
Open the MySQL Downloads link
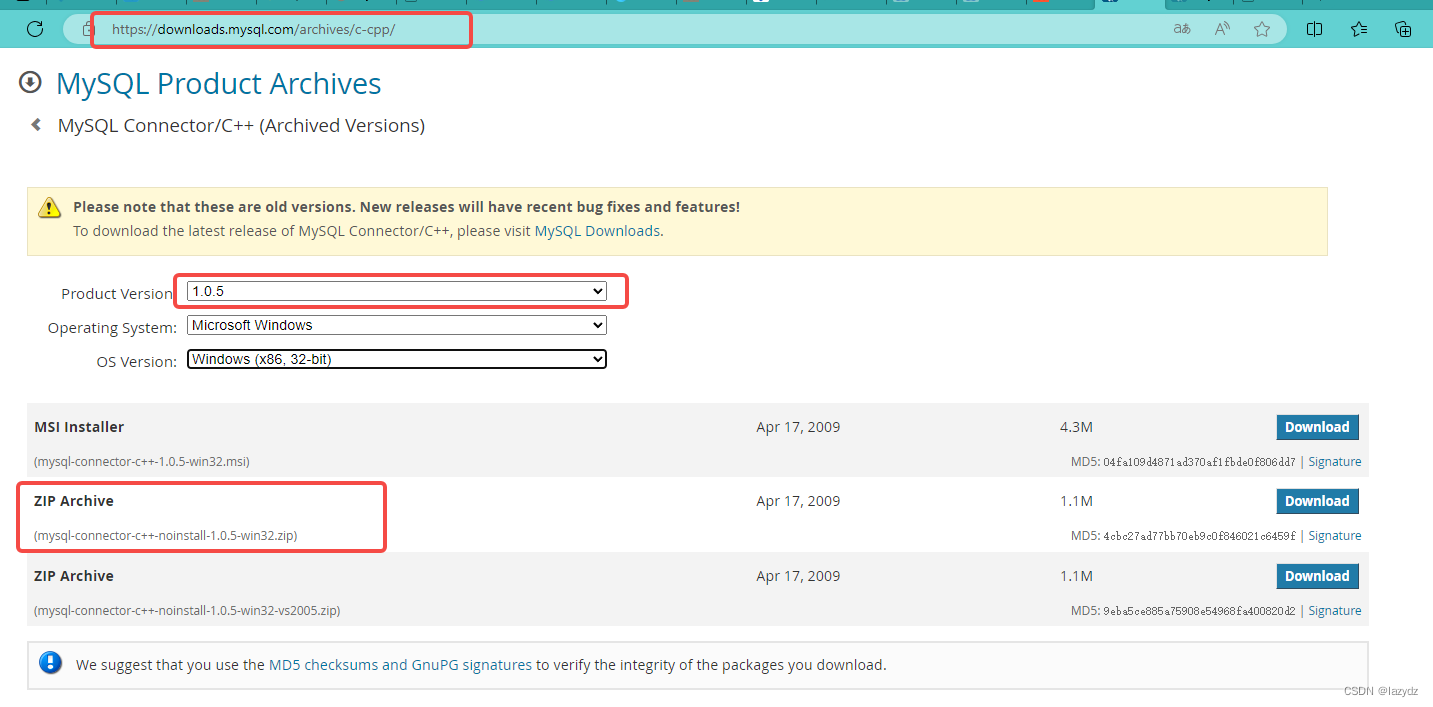(x=596, y=230)
